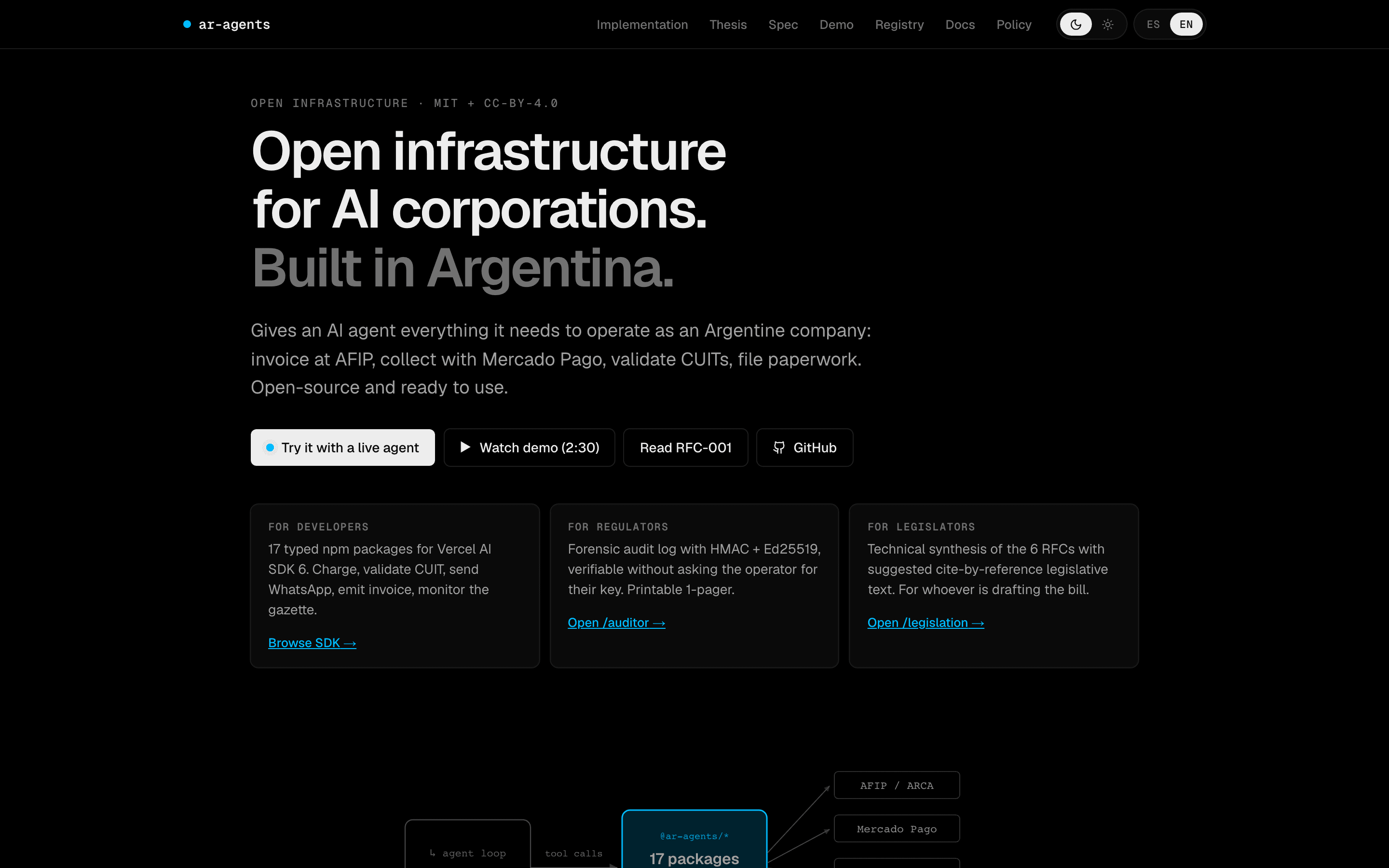This screenshot has width=1389, height=868.
Task: Open the Docs nav link
Action: coord(960,25)
